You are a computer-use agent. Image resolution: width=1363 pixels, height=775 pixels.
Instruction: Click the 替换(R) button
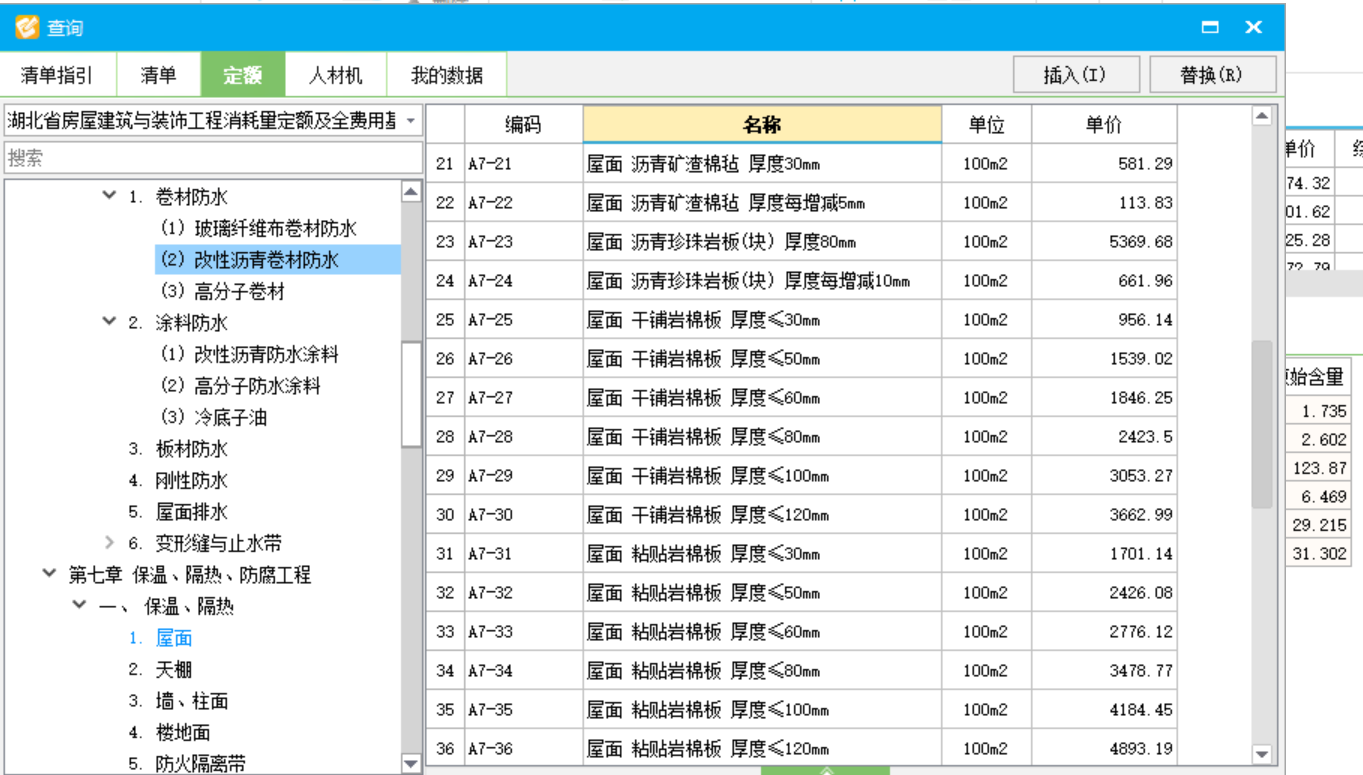1212,75
